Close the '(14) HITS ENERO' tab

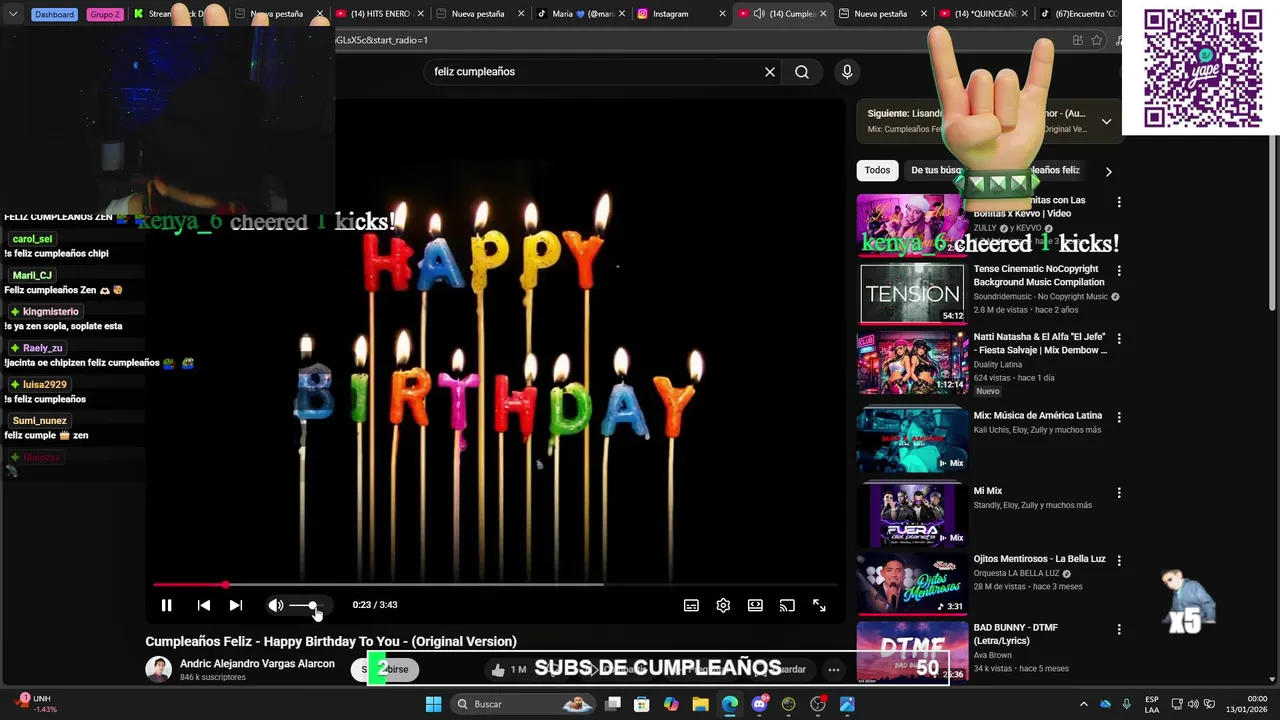[420, 14]
